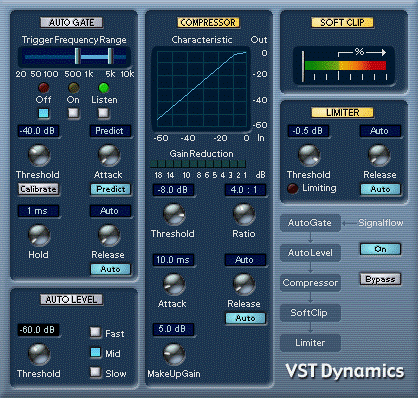Click the compressor -8.0 dB threshold field
The image size is (418, 398).
click(x=173, y=190)
